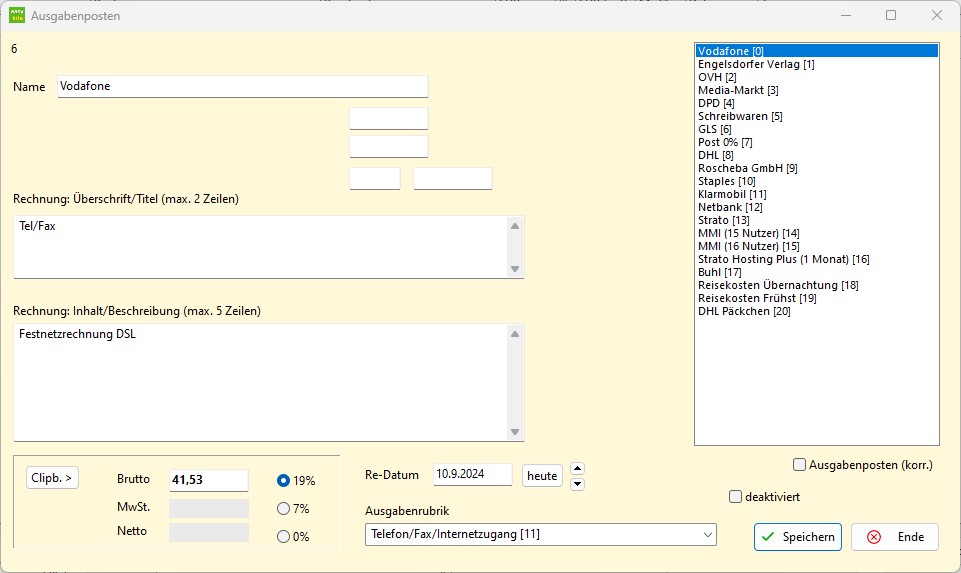This screenshot has width=961, height=573.
Task: Select Vodafone [0] in the list
Action: [817, 51]
